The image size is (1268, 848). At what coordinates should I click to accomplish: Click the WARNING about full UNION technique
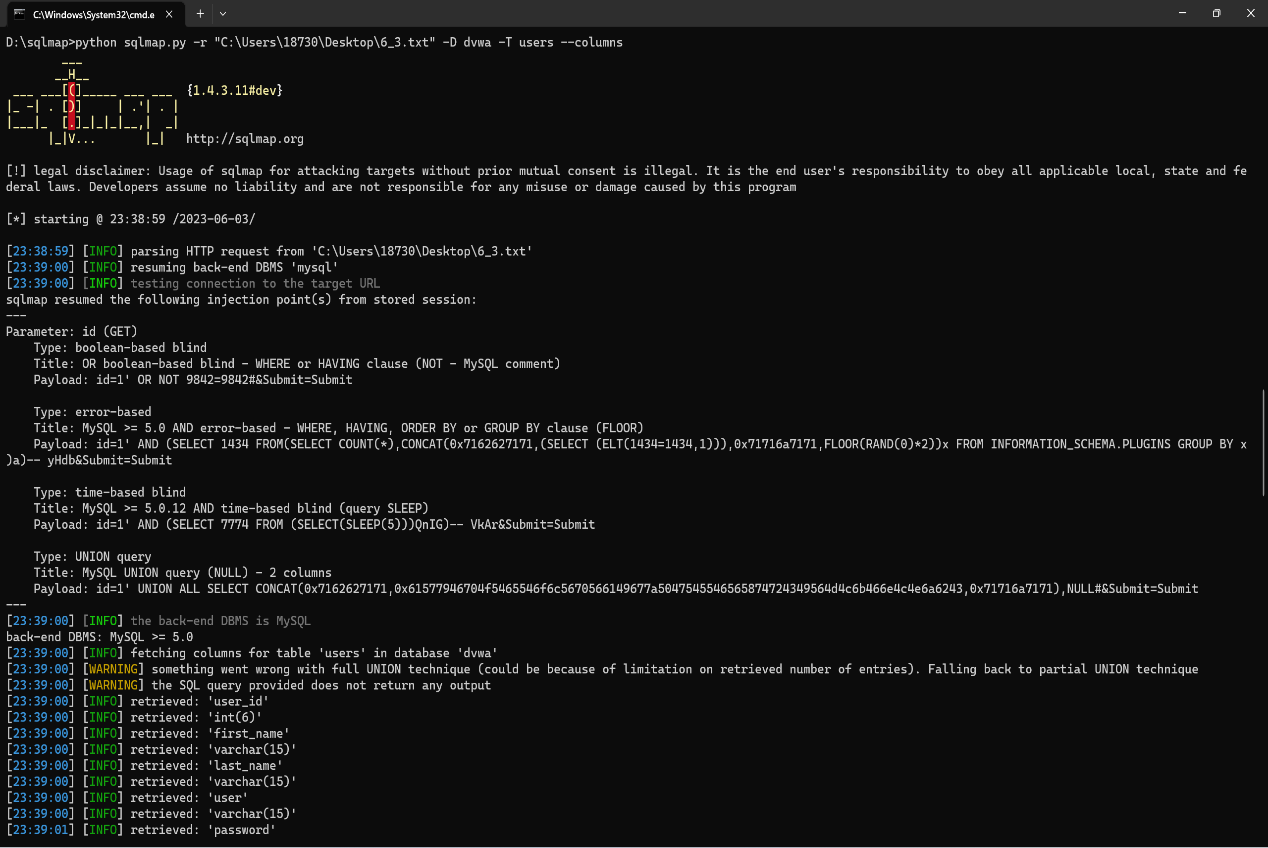(602, 669)
